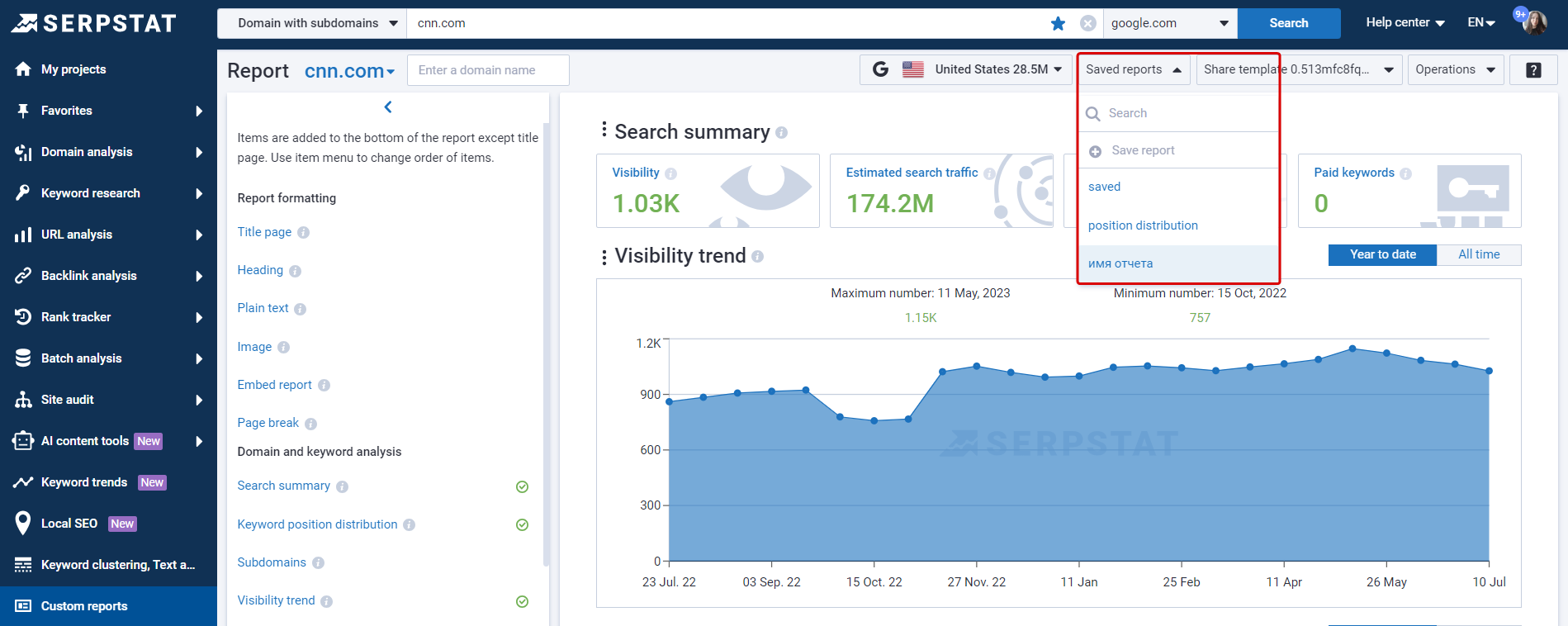
Task: Open Operations dropdown
Action: pos(1455,69)
